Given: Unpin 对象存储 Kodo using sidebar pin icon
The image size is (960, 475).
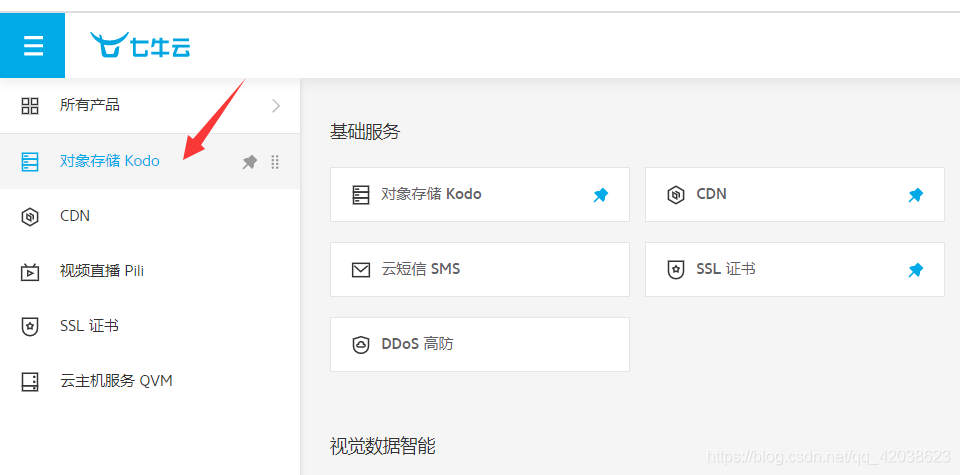Looking at the screenshot, I should (250, 162).
